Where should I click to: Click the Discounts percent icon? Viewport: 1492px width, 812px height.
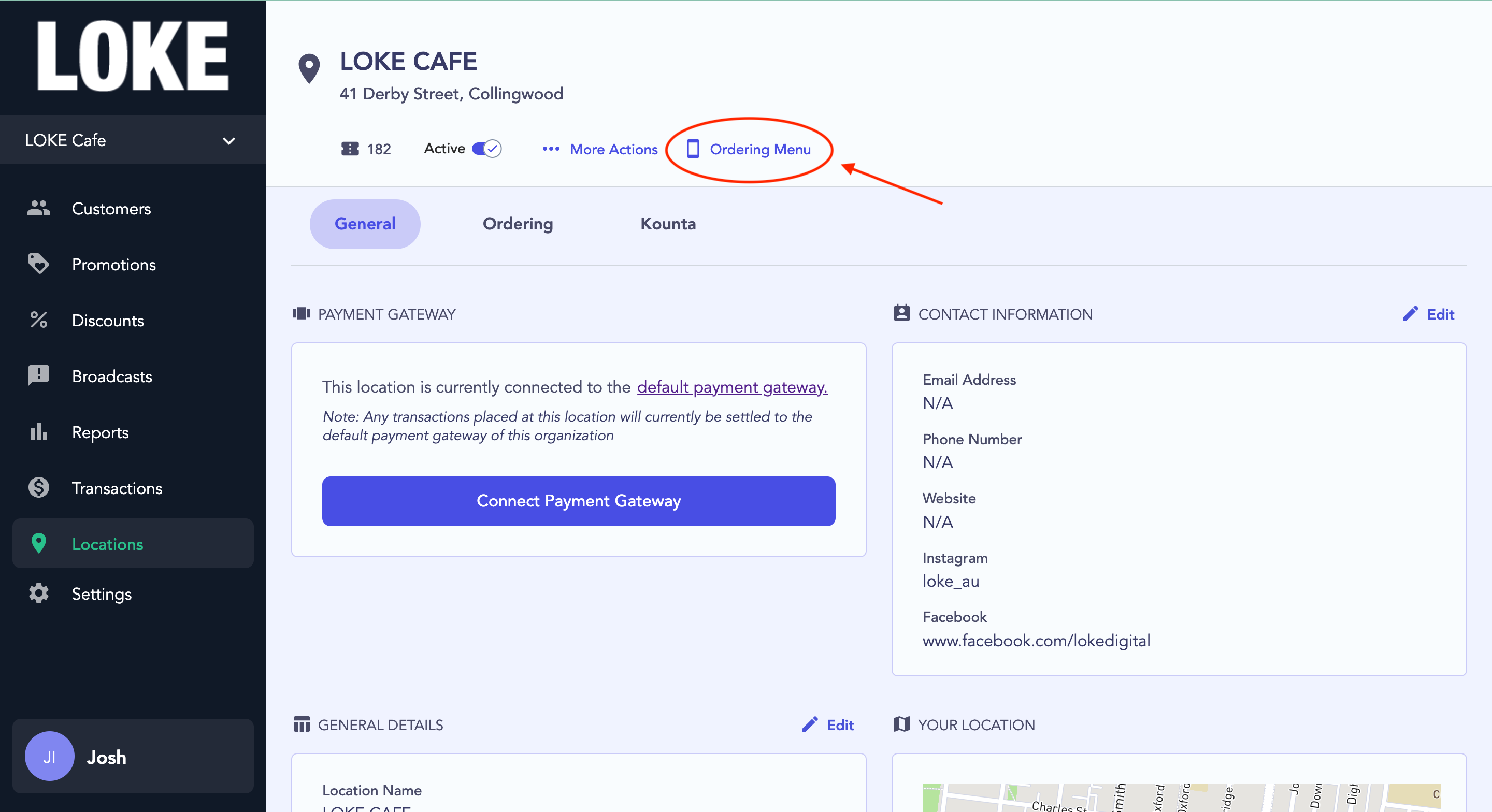click(39, 320)
